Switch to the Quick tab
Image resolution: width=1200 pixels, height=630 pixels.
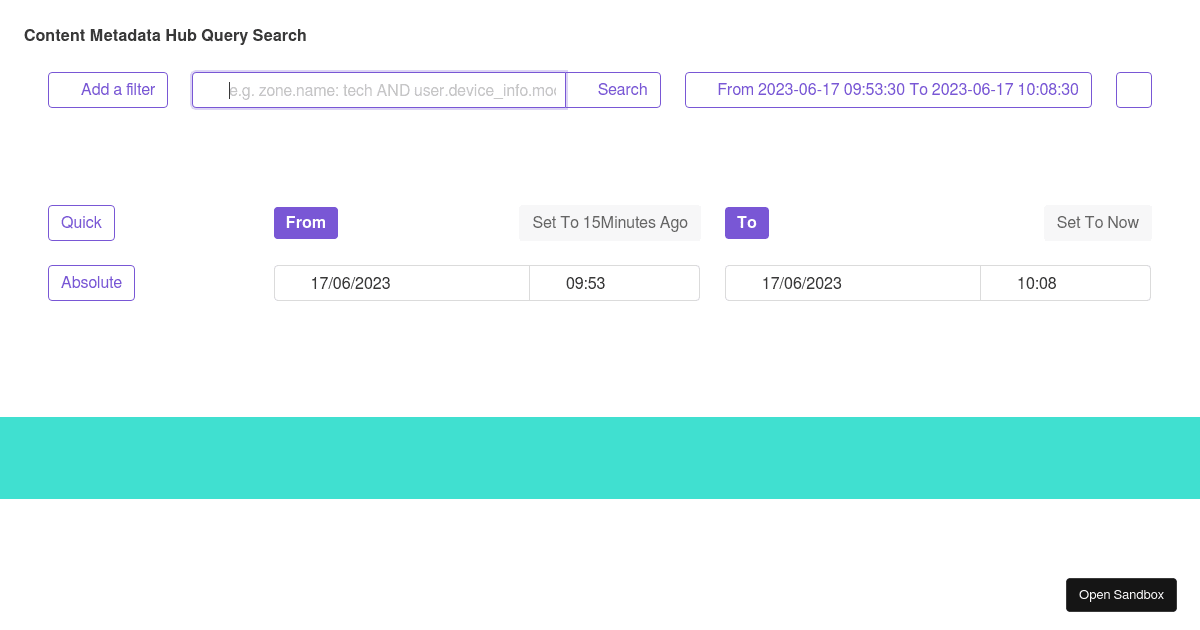point(81,222)
